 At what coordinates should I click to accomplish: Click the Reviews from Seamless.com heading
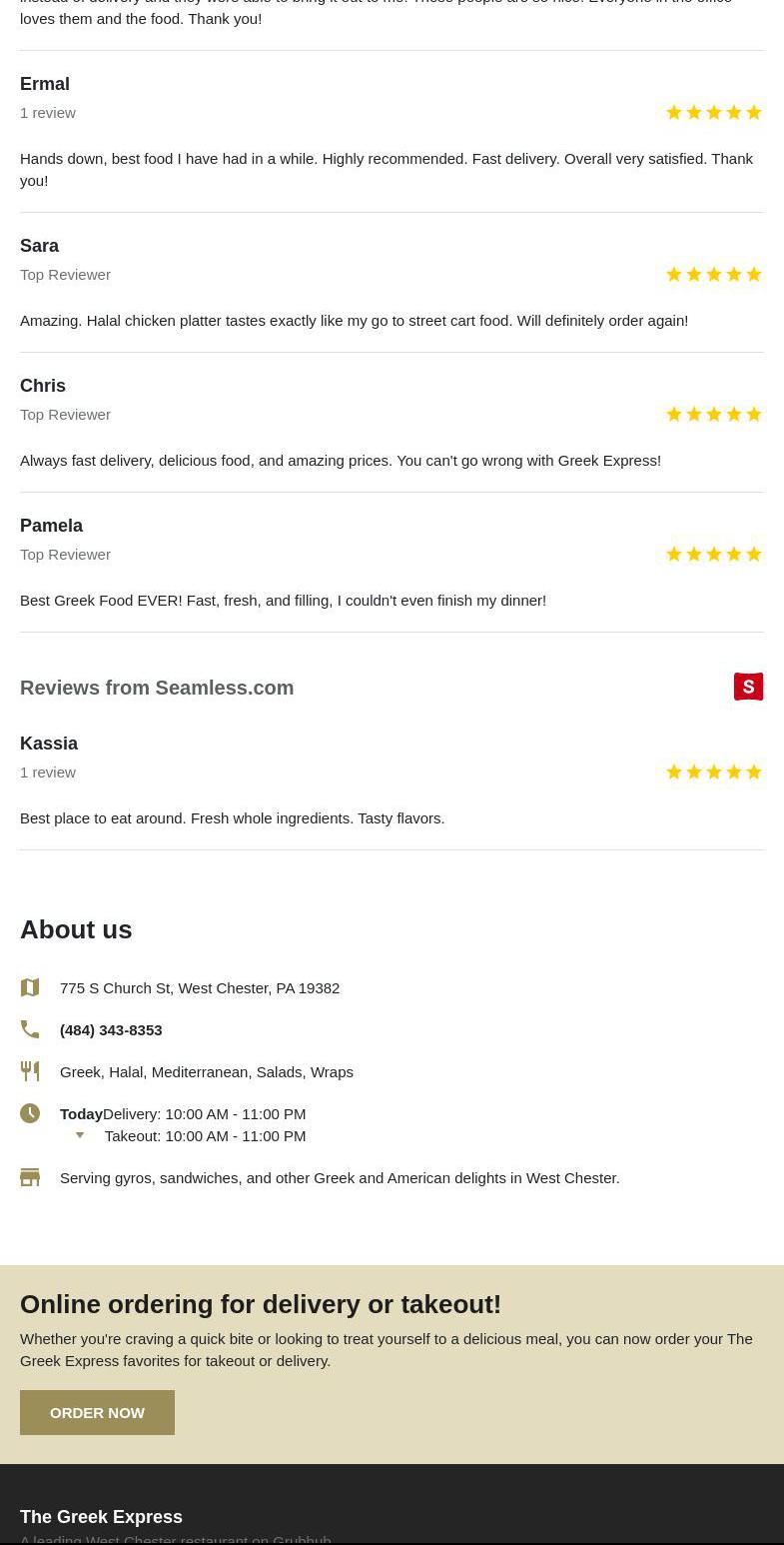click(x=157, y=688)
